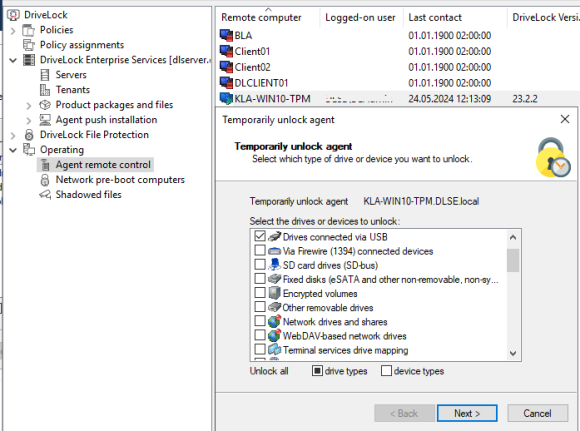Viewport: 580px width, 431px height.
Task: Click the Policies folder icon
Action: pos(28,30)
